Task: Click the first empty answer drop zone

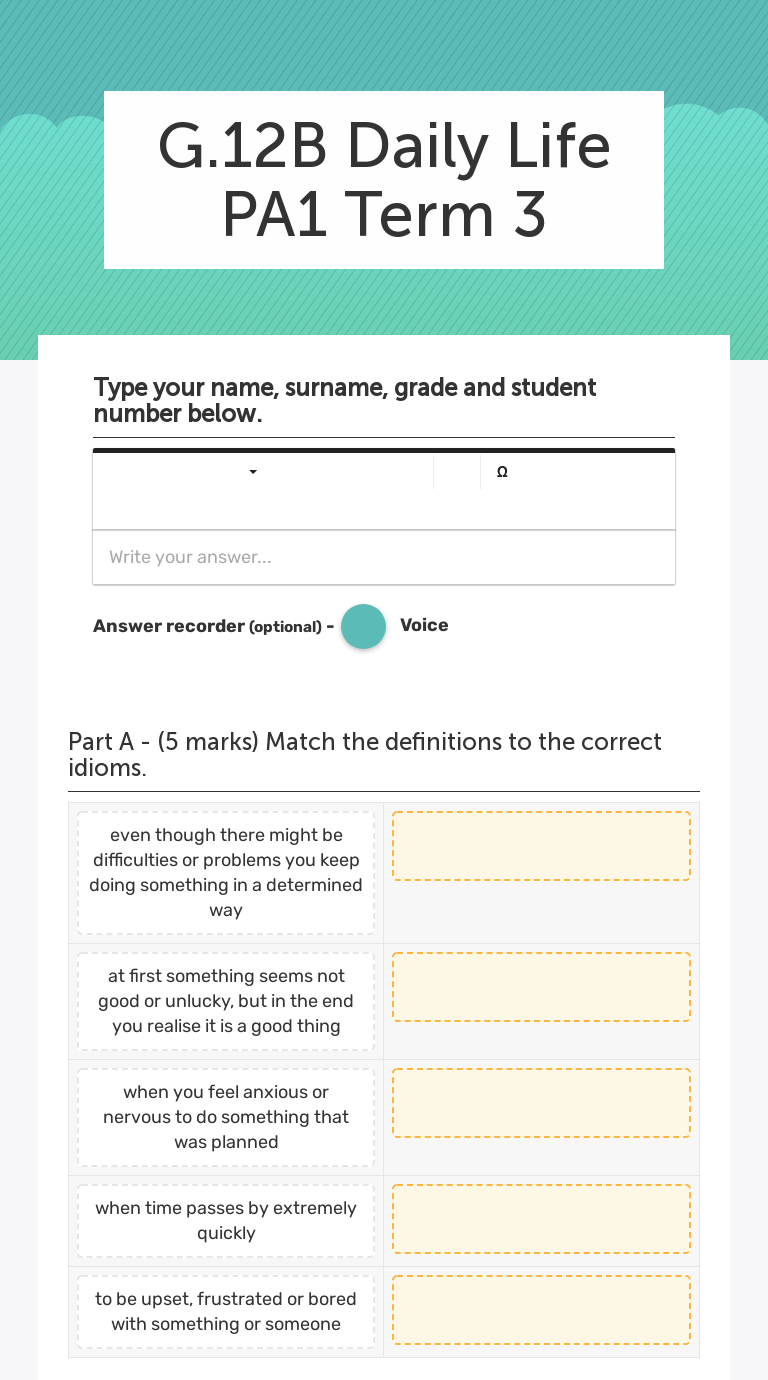Action: click(541, 845)
